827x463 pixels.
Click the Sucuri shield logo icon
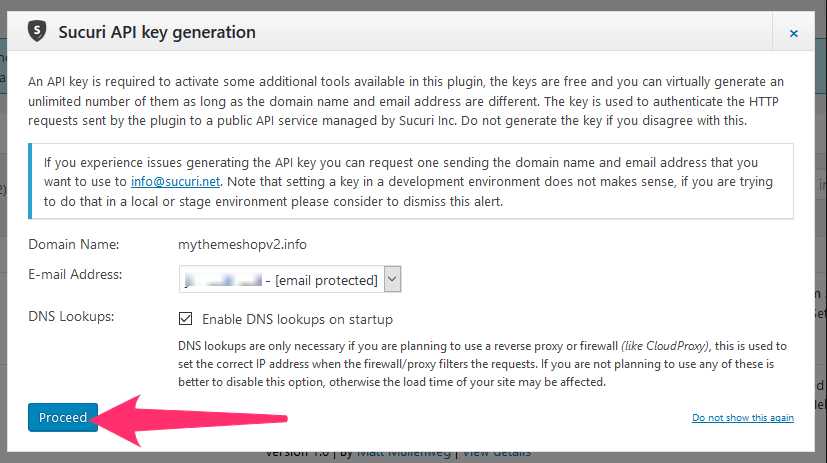click(37, 31)
